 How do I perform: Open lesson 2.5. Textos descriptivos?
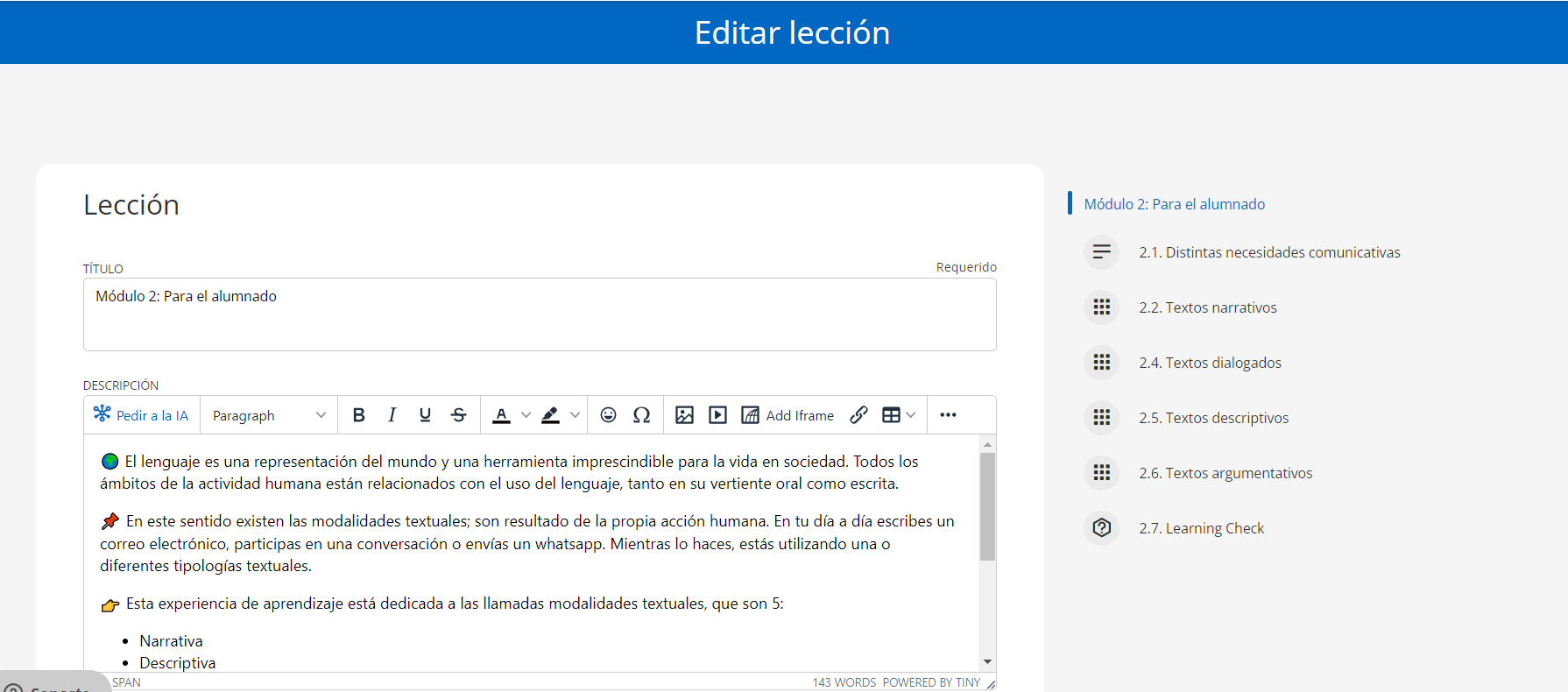tap(1213, 418)
